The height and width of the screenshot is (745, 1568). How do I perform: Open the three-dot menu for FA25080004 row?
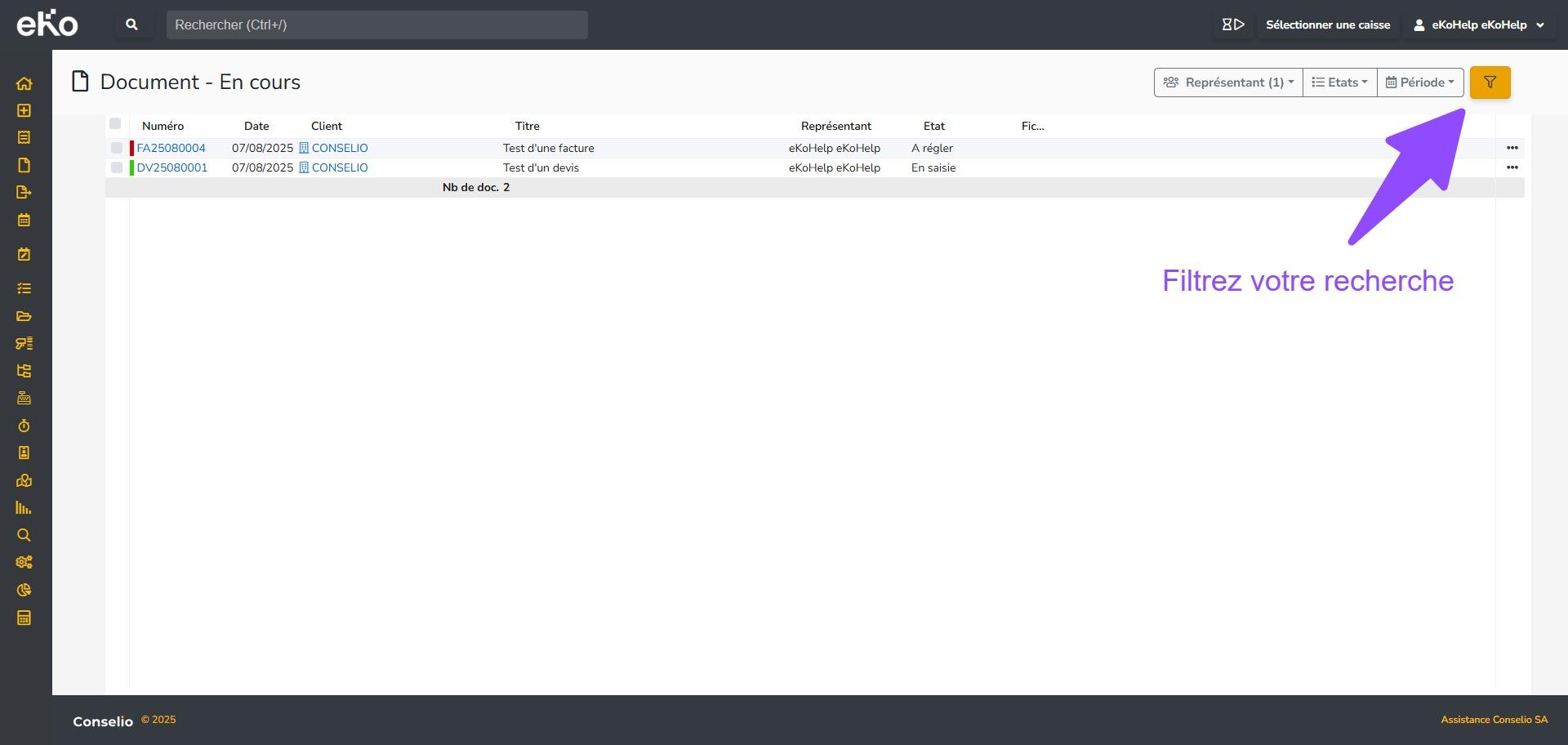point(1512,148)
